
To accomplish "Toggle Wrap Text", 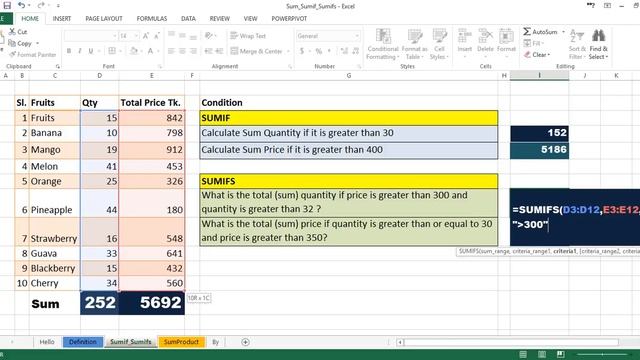I will [x=248, y=36].
